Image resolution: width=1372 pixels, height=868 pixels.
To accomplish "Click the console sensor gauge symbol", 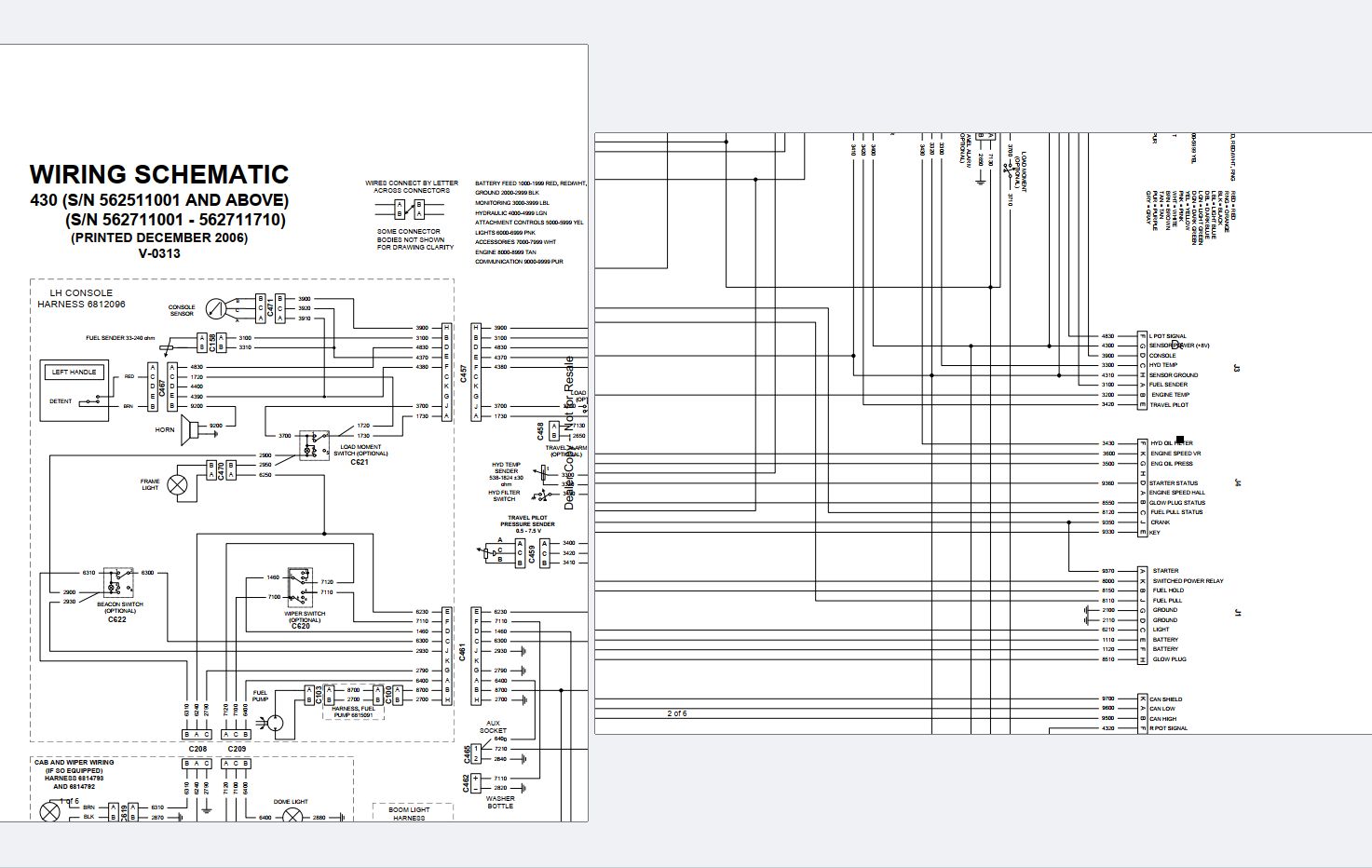I will coord(216,308).
